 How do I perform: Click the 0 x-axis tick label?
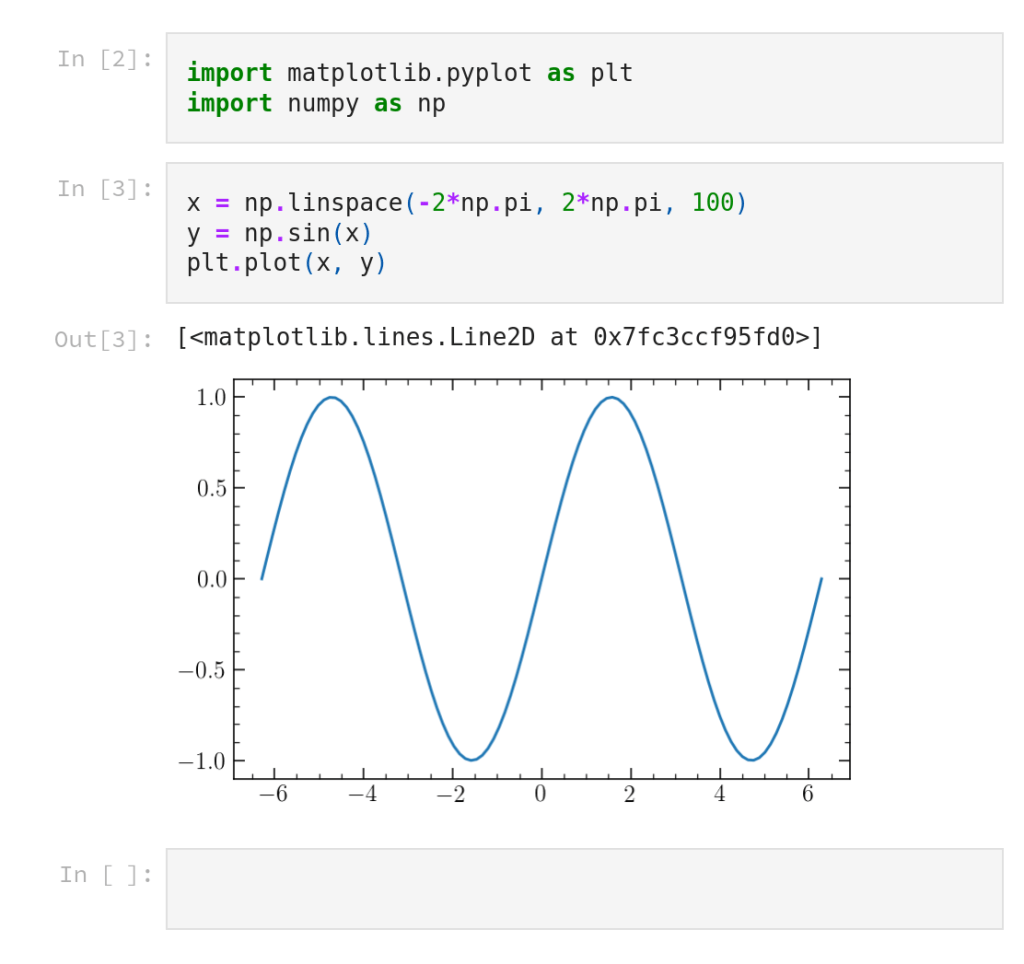click(x=541, y=795)
